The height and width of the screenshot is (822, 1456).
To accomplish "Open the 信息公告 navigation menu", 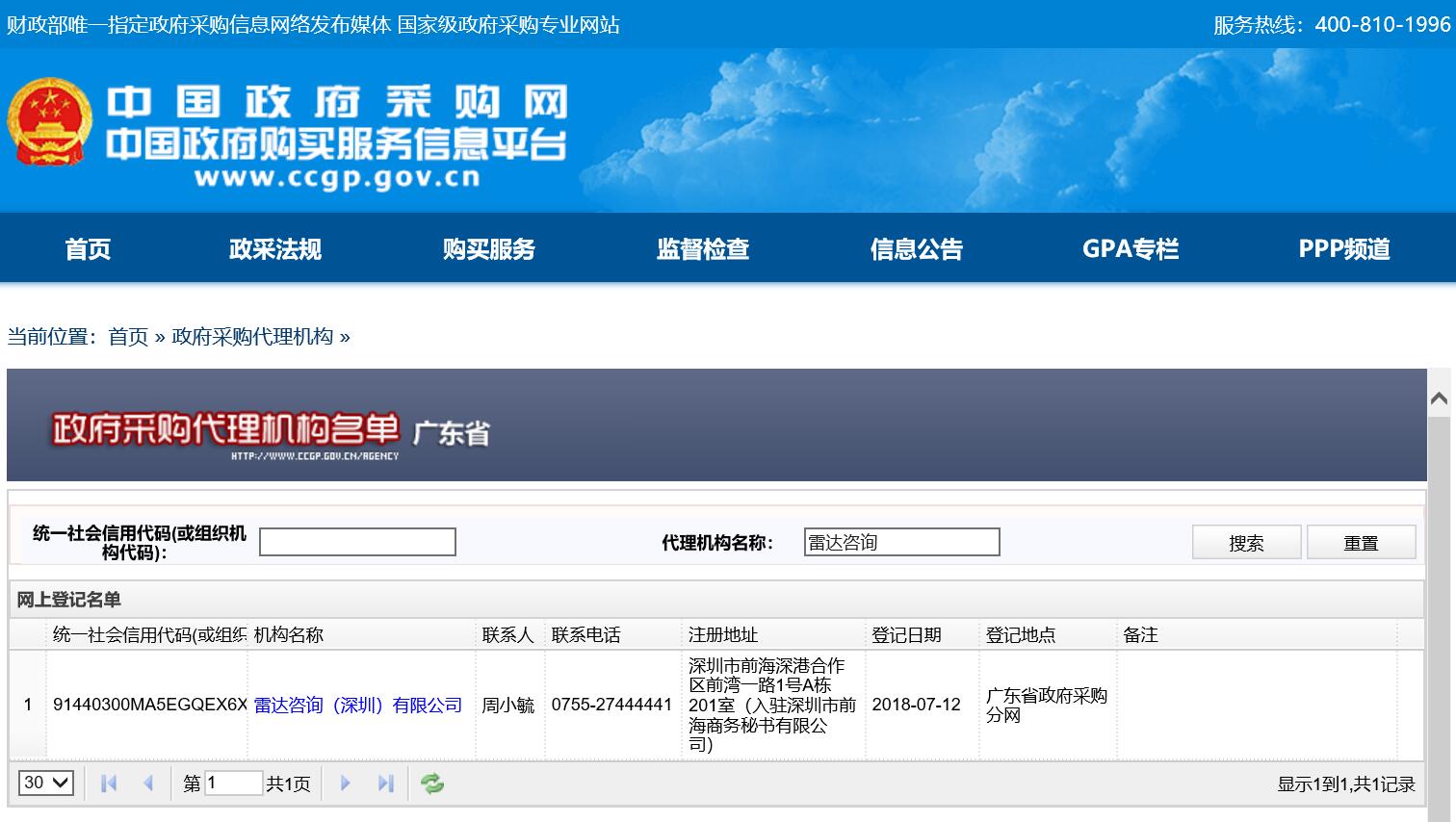I will tap(916, 248).
